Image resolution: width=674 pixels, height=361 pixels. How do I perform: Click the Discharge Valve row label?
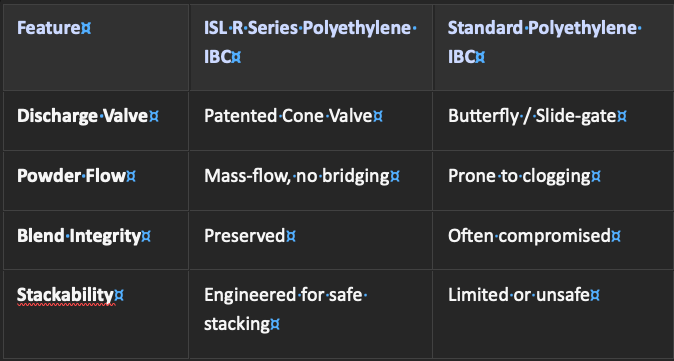pyautogui.click(x=96, y=121)
